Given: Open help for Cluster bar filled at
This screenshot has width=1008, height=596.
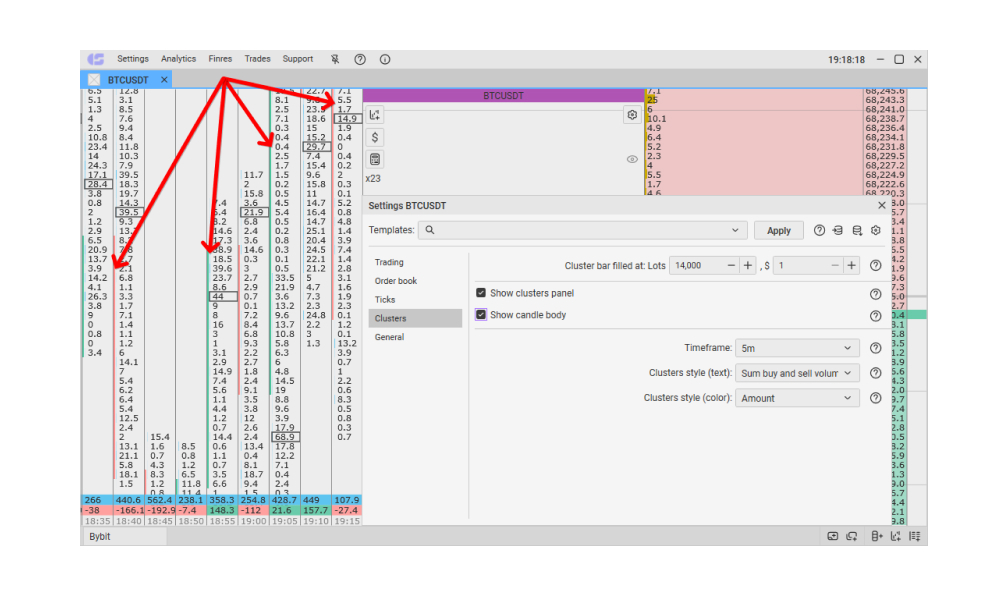Looking at the screenshot, I should (x=876, y=266).
